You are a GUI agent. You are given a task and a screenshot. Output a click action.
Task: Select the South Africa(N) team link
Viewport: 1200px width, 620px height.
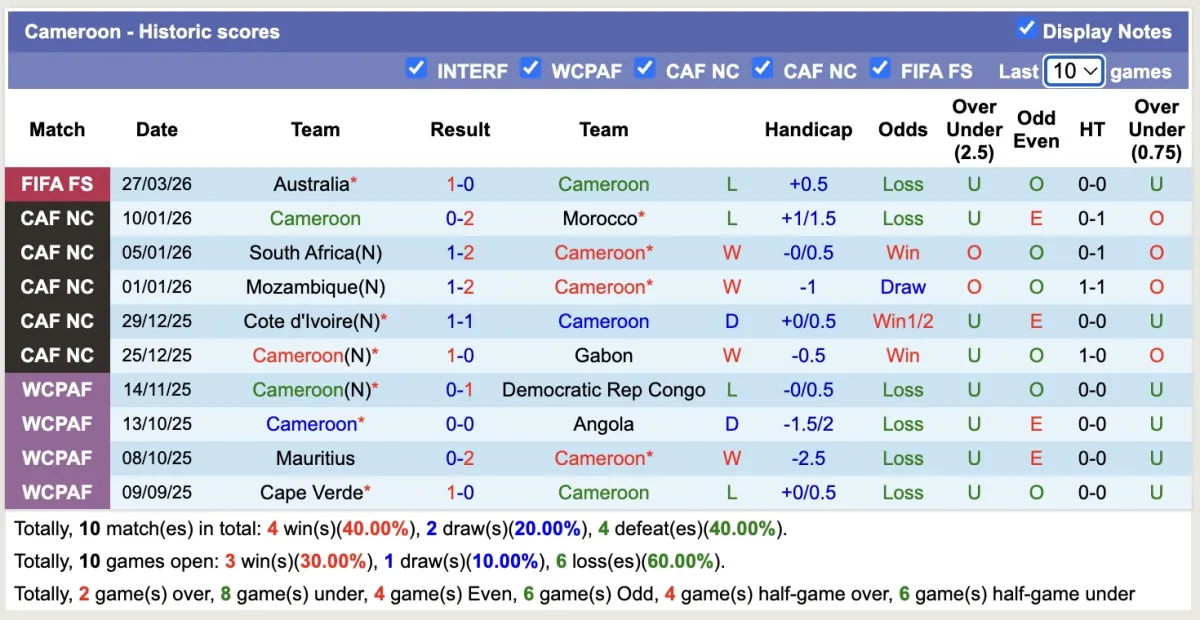(315, 252)
